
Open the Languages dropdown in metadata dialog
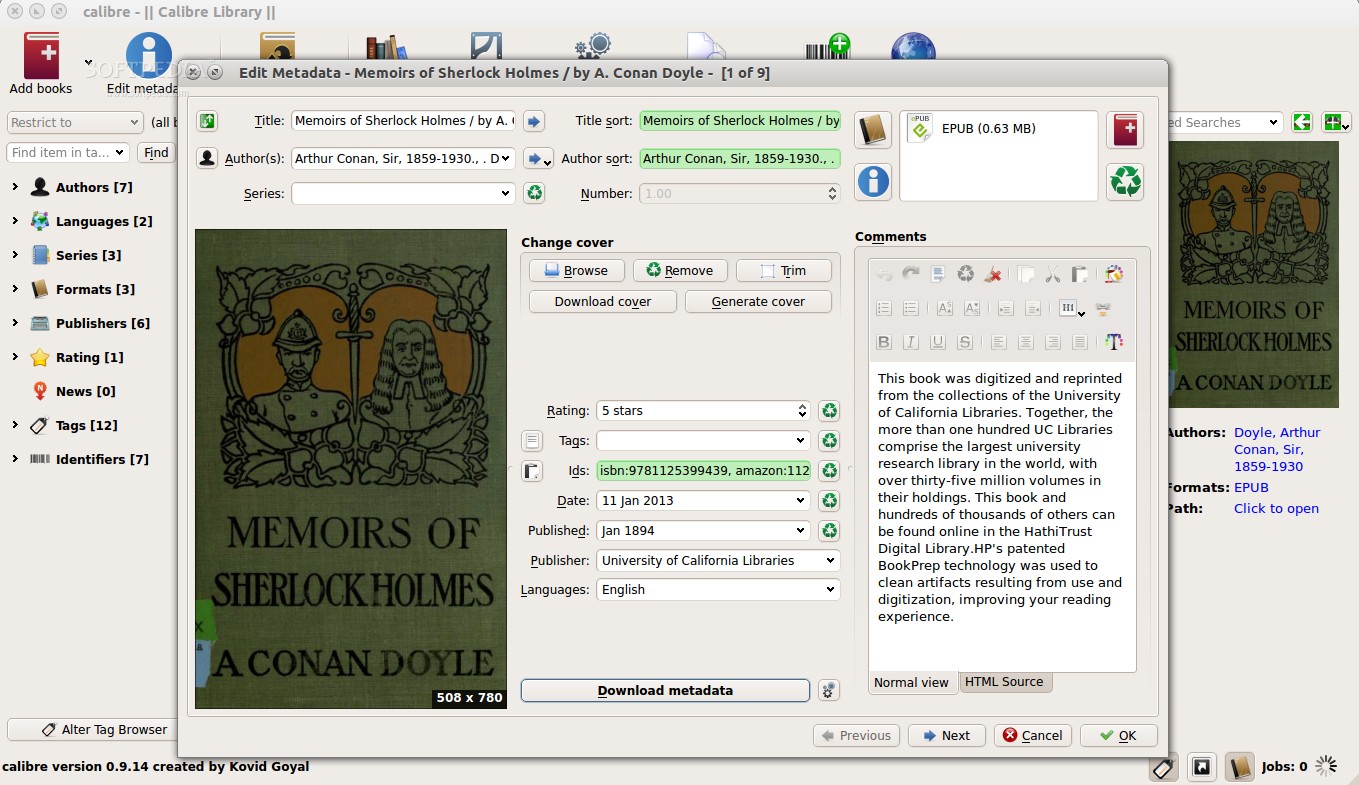pos(829,590)
